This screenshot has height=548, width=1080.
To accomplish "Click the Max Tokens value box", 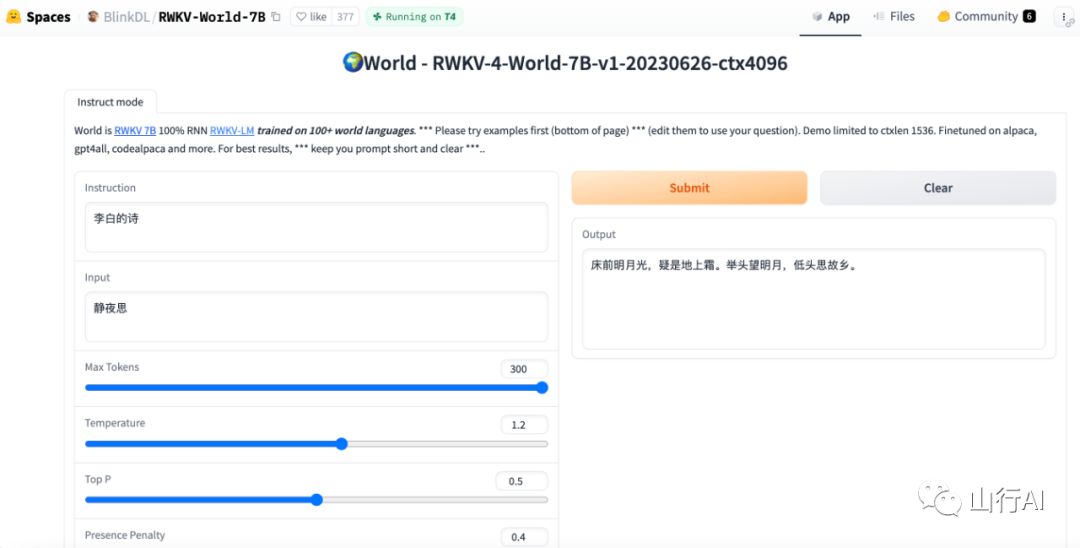I will 523,369.
